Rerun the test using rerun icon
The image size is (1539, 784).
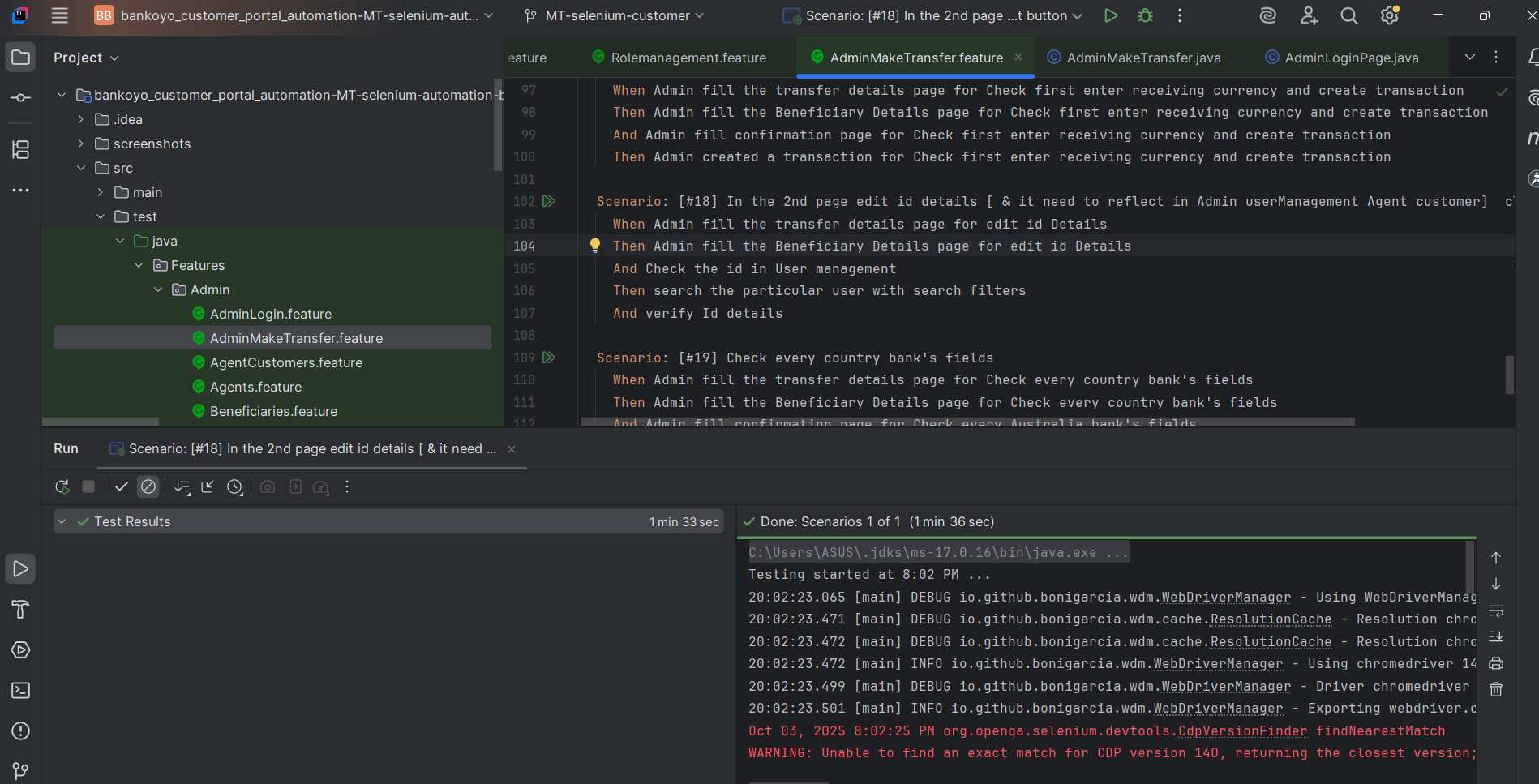pos(62,487)
